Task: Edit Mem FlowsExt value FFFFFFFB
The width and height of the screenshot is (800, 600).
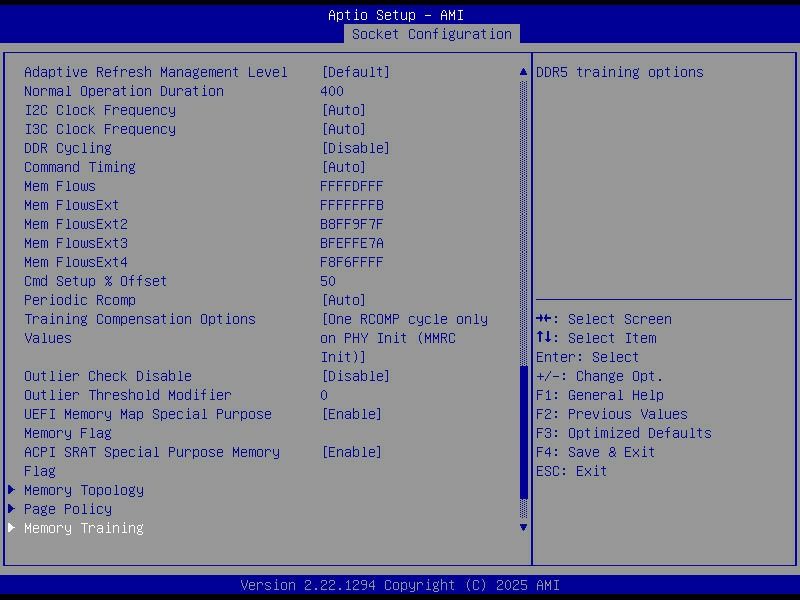Action: [x=352, y=205]
